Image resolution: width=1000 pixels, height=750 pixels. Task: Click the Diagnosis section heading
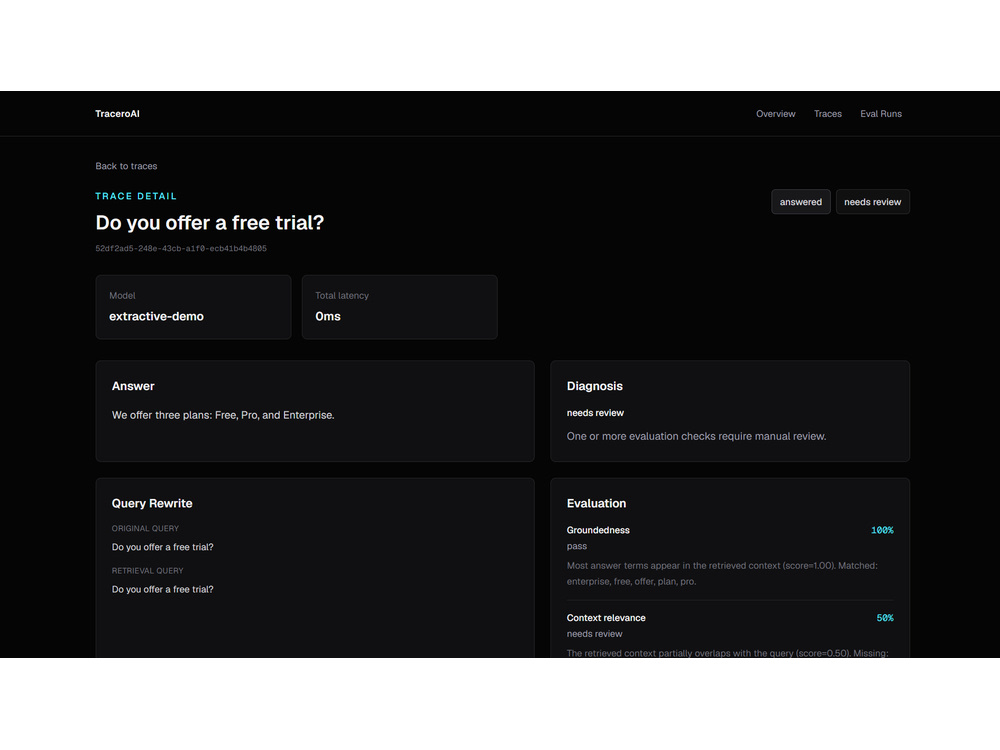tap(594, 386)
